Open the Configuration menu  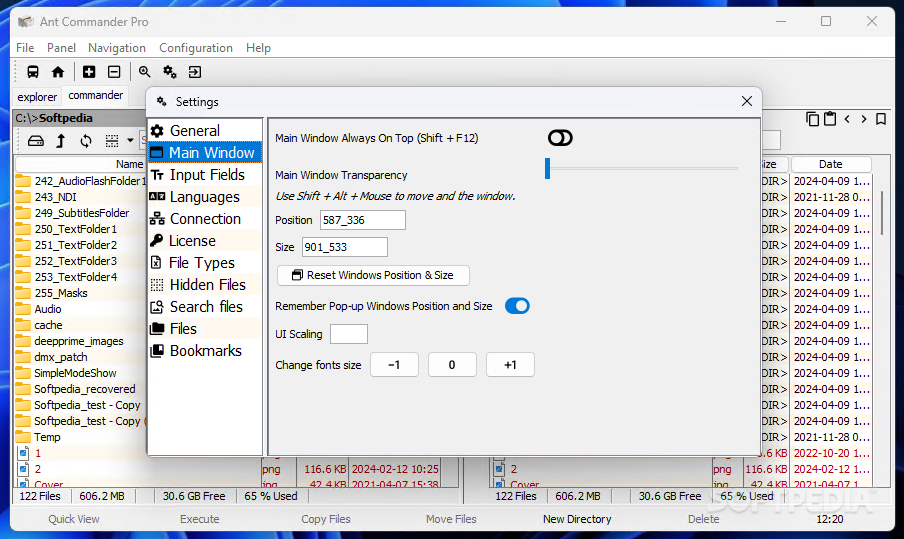pos(195,48)
